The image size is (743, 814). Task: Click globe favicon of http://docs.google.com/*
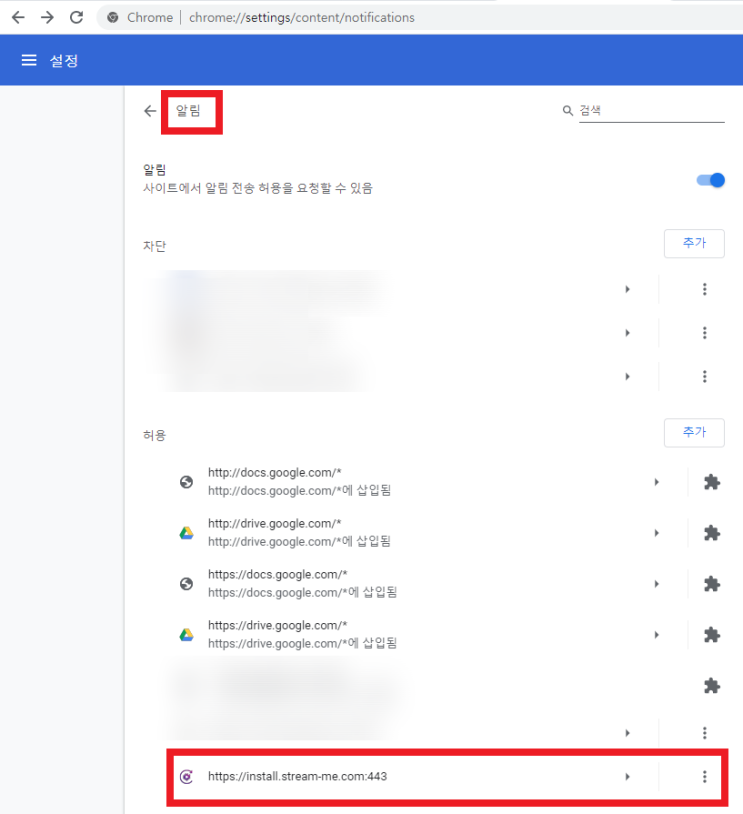[186, 482]
